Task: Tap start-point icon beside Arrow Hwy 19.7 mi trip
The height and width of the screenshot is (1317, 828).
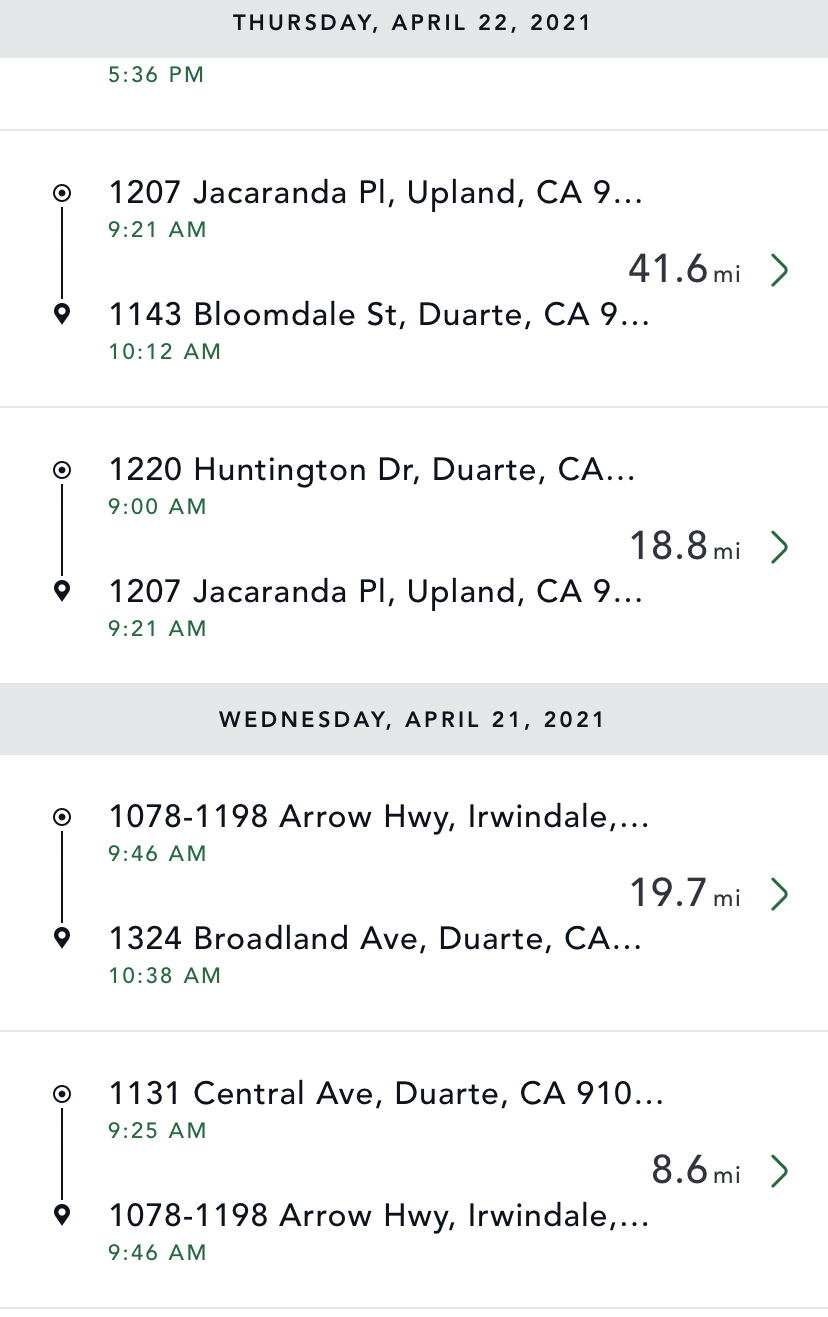Action: point(62,817)
